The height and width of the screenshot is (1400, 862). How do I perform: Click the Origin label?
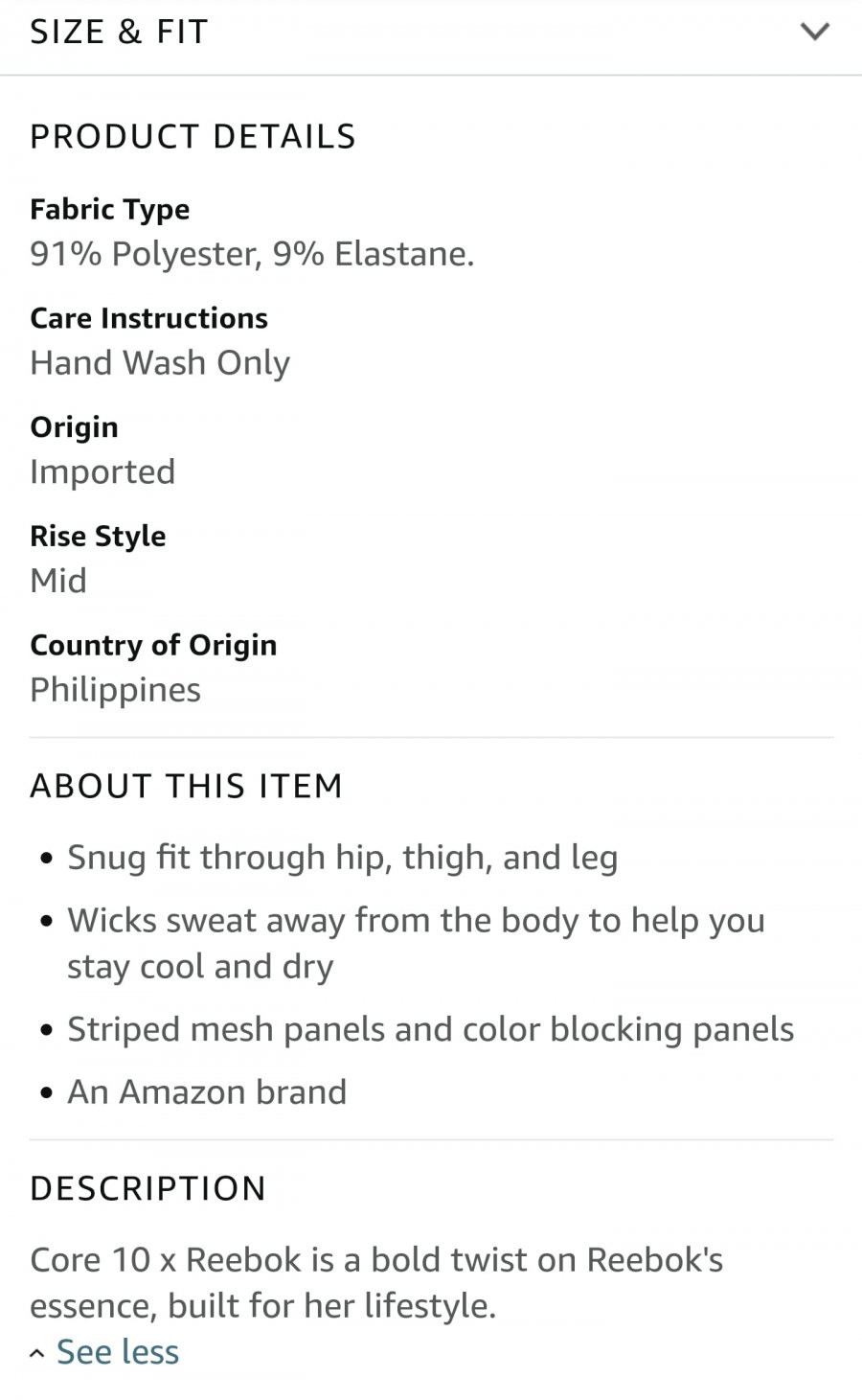[x=74, y=427]
